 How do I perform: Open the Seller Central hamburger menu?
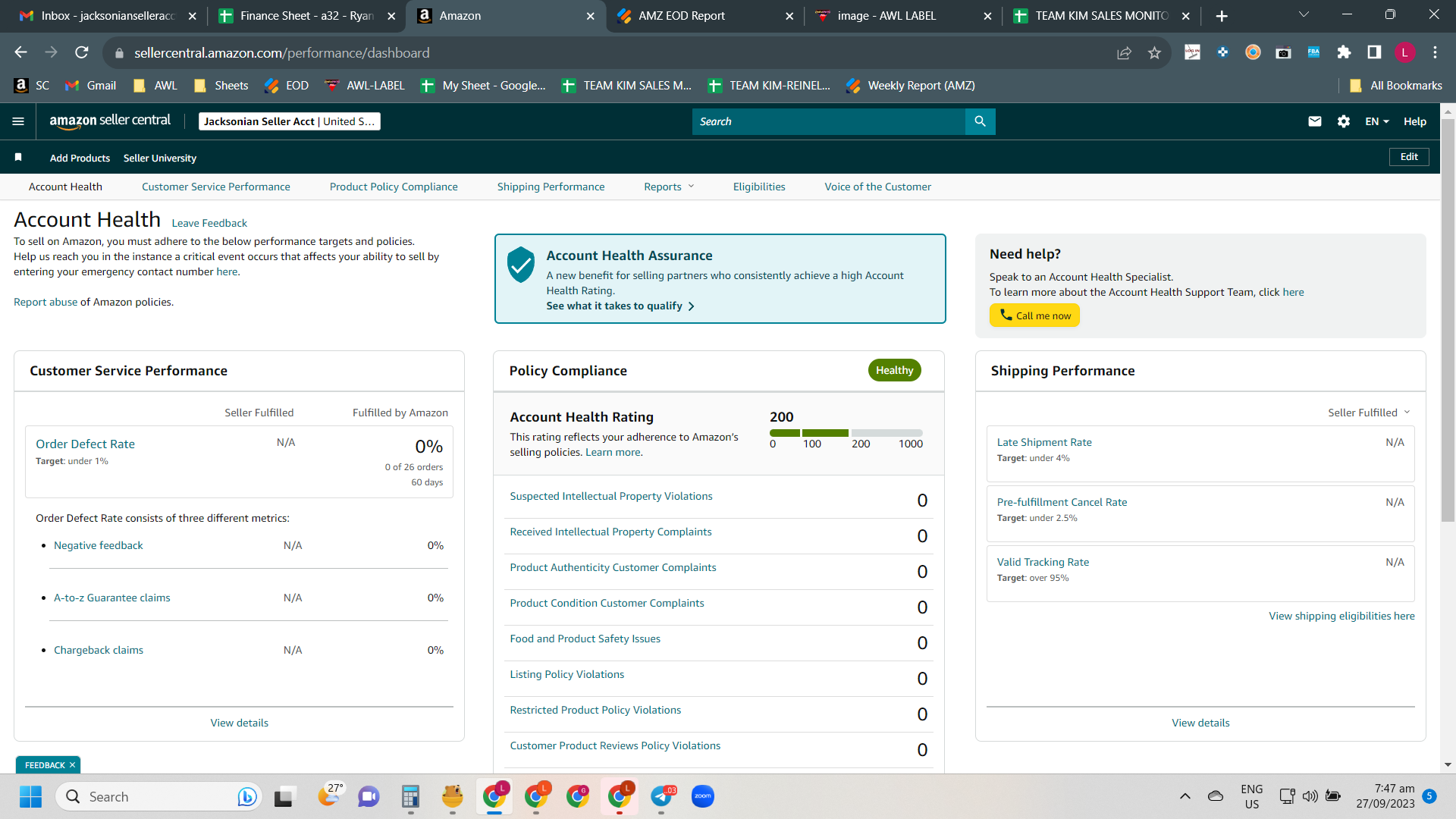tap(18, 121)
